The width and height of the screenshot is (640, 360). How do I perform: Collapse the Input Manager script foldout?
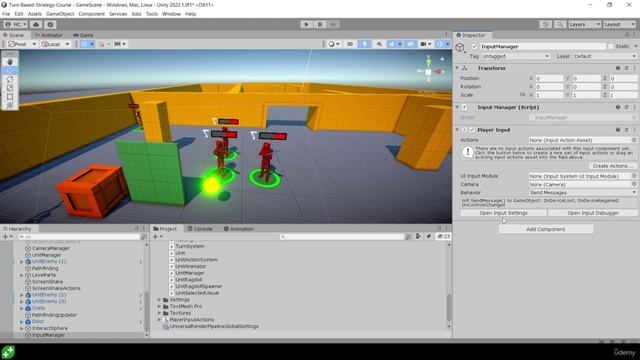pos(458,107)
